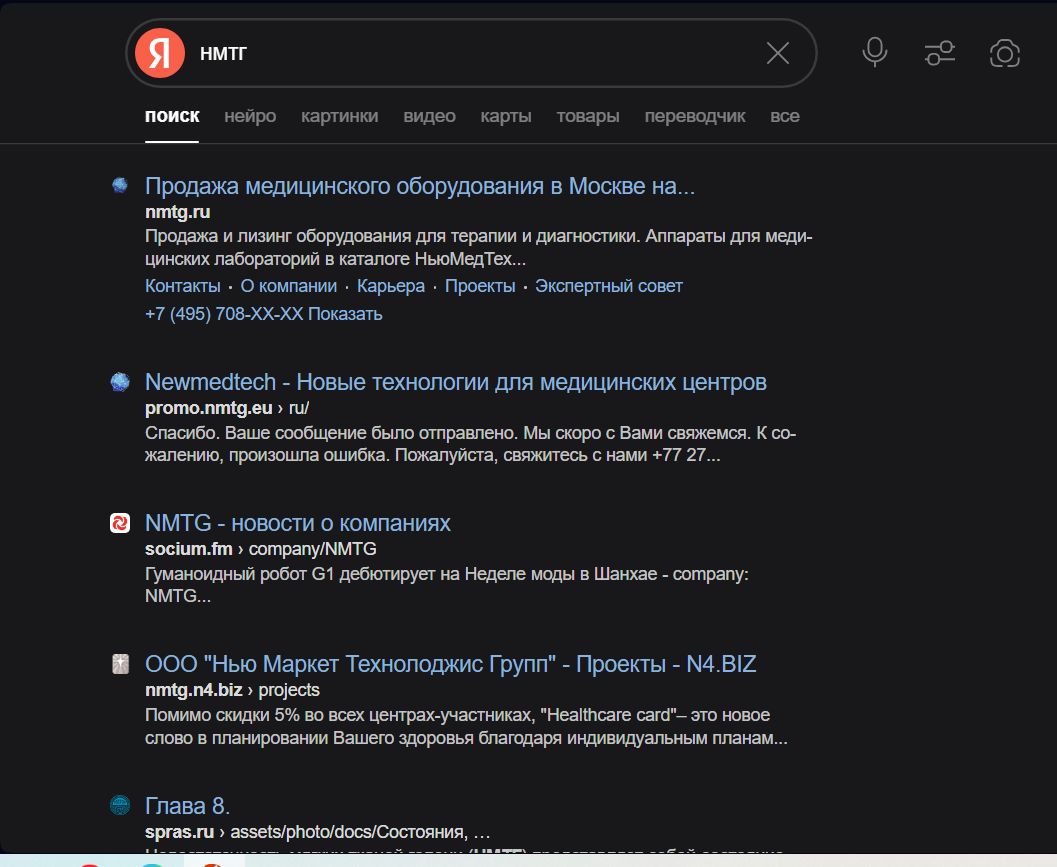Open the result Продажа медицинского оборудования в Москве
The height and width of the screenshot is (867, 1057).
(x=419, y=185)
